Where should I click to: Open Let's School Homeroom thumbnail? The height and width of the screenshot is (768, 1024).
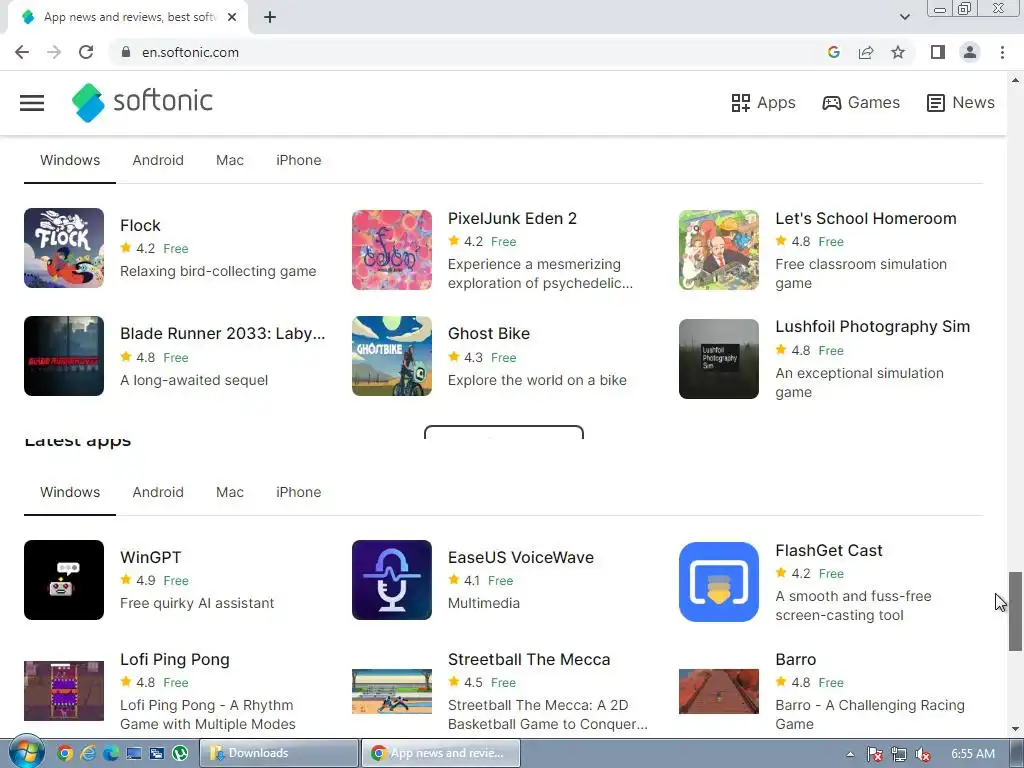tap(719, 249)
